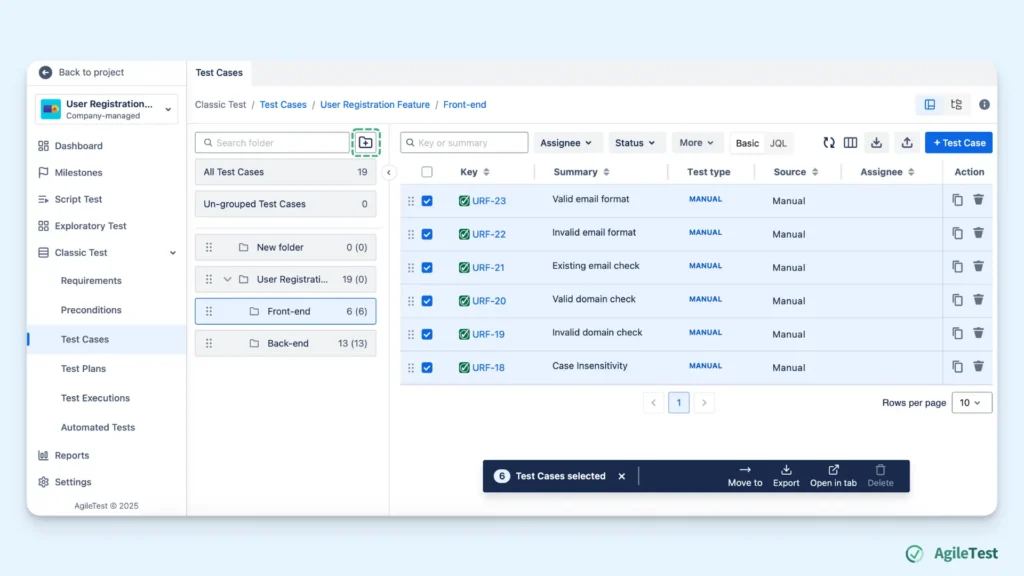Open the Assignee filter dropdown

coord(566,142)
